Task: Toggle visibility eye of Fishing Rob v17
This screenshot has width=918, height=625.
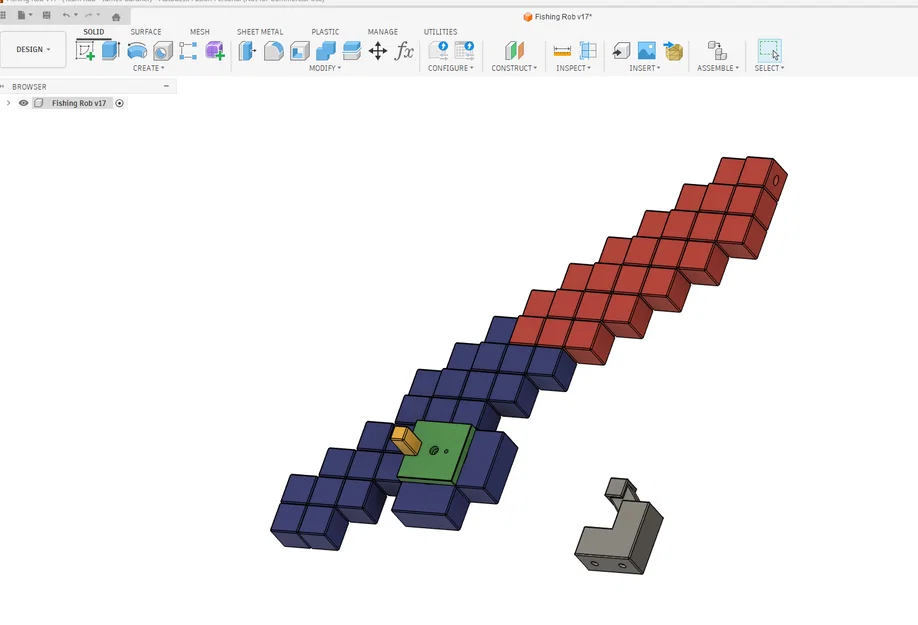Action: (23, 103)
